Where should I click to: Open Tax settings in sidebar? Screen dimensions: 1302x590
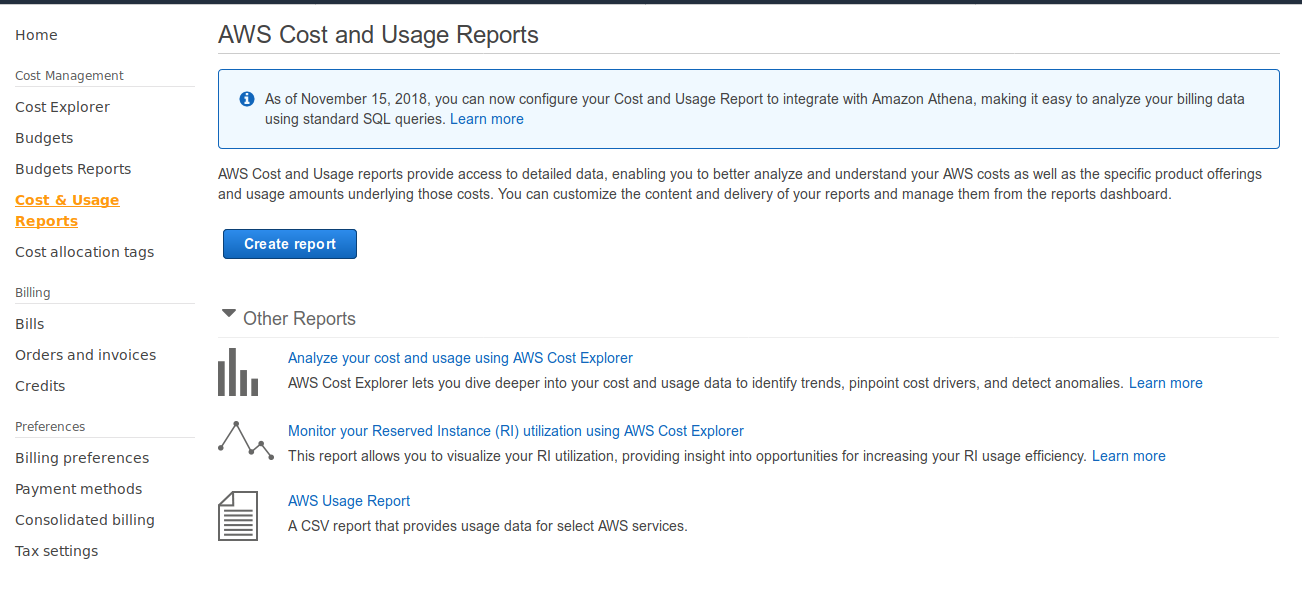(x=57, y=551)
